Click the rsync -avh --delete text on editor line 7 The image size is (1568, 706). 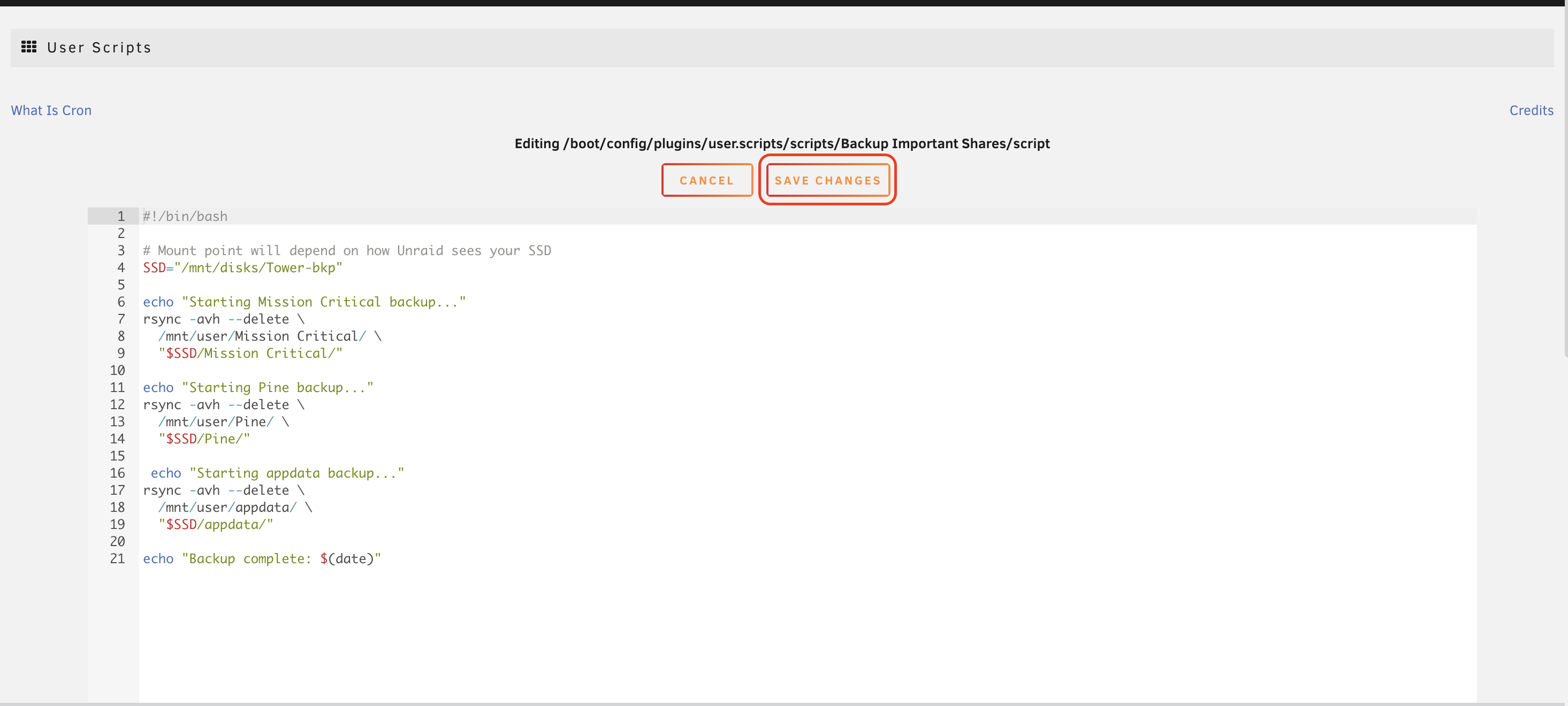(223, 319)
